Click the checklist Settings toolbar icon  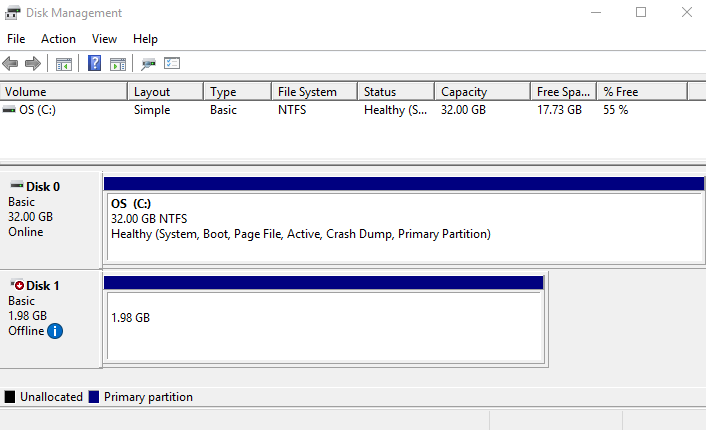pos(172,64)
